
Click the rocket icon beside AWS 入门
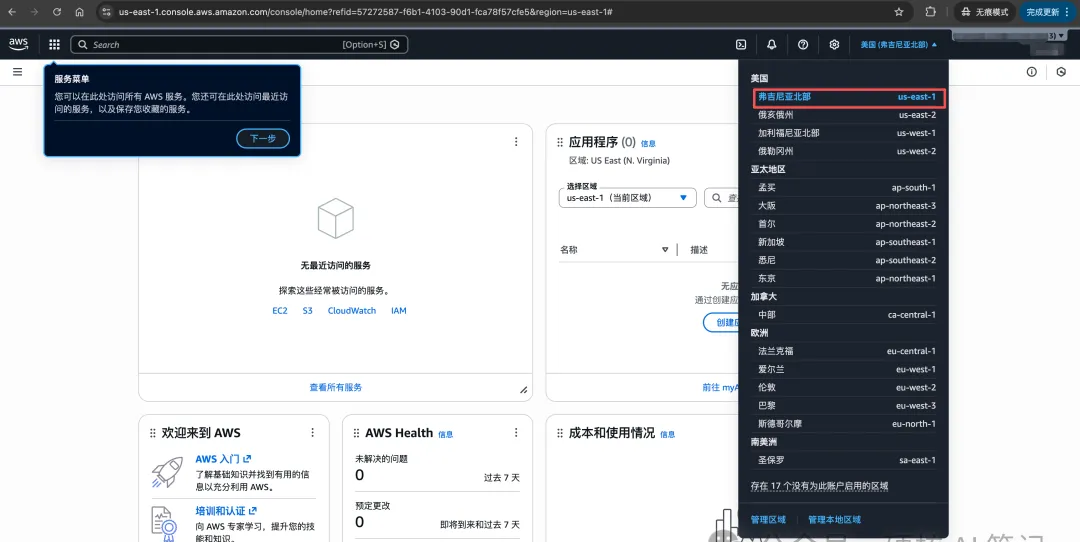point(167,472)
